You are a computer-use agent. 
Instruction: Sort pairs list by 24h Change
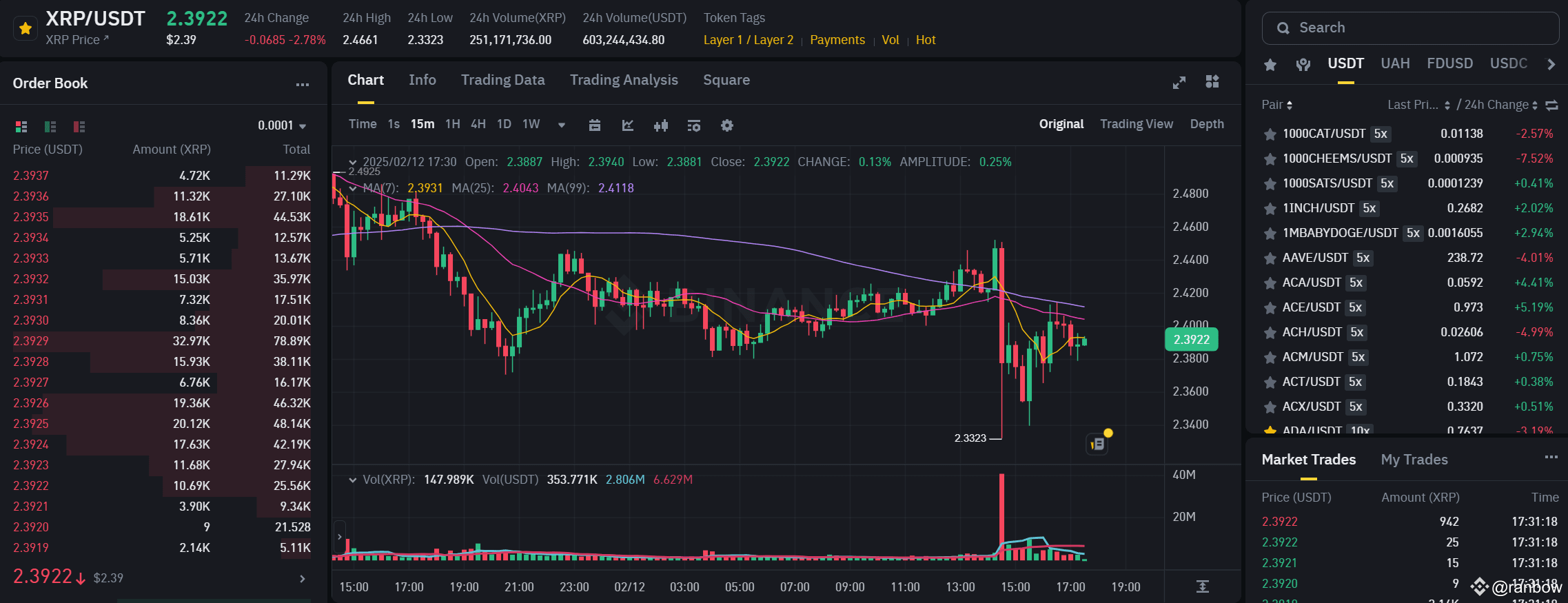(1501, 105)
